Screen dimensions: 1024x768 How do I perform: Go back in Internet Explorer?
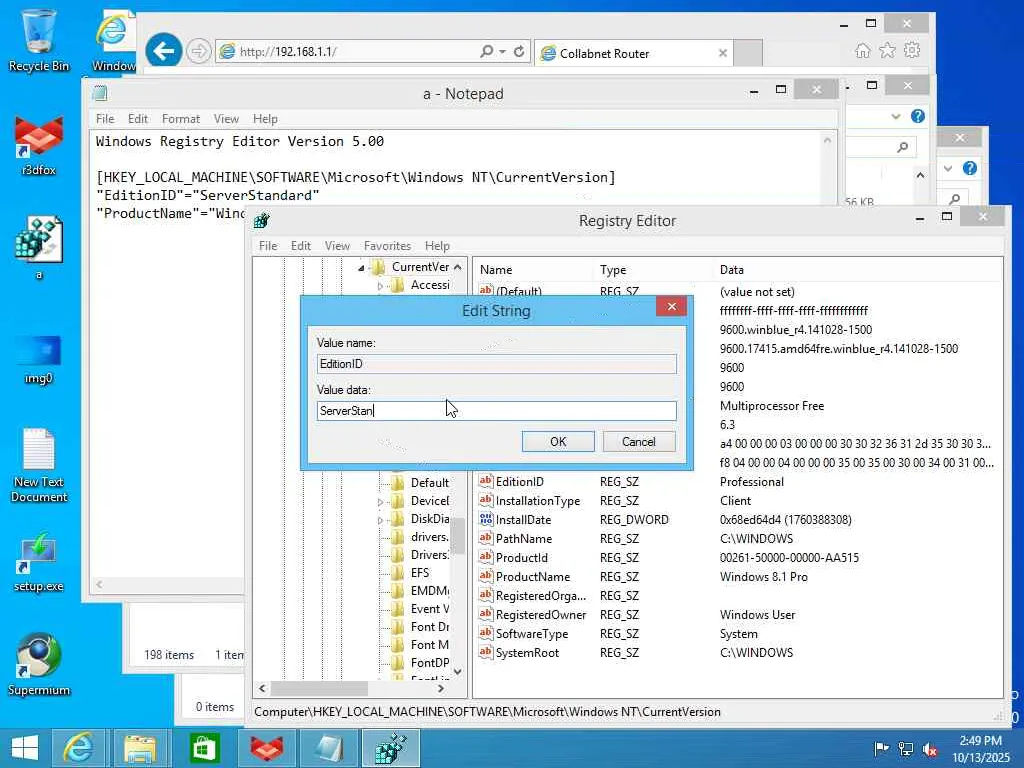(163, 50)
